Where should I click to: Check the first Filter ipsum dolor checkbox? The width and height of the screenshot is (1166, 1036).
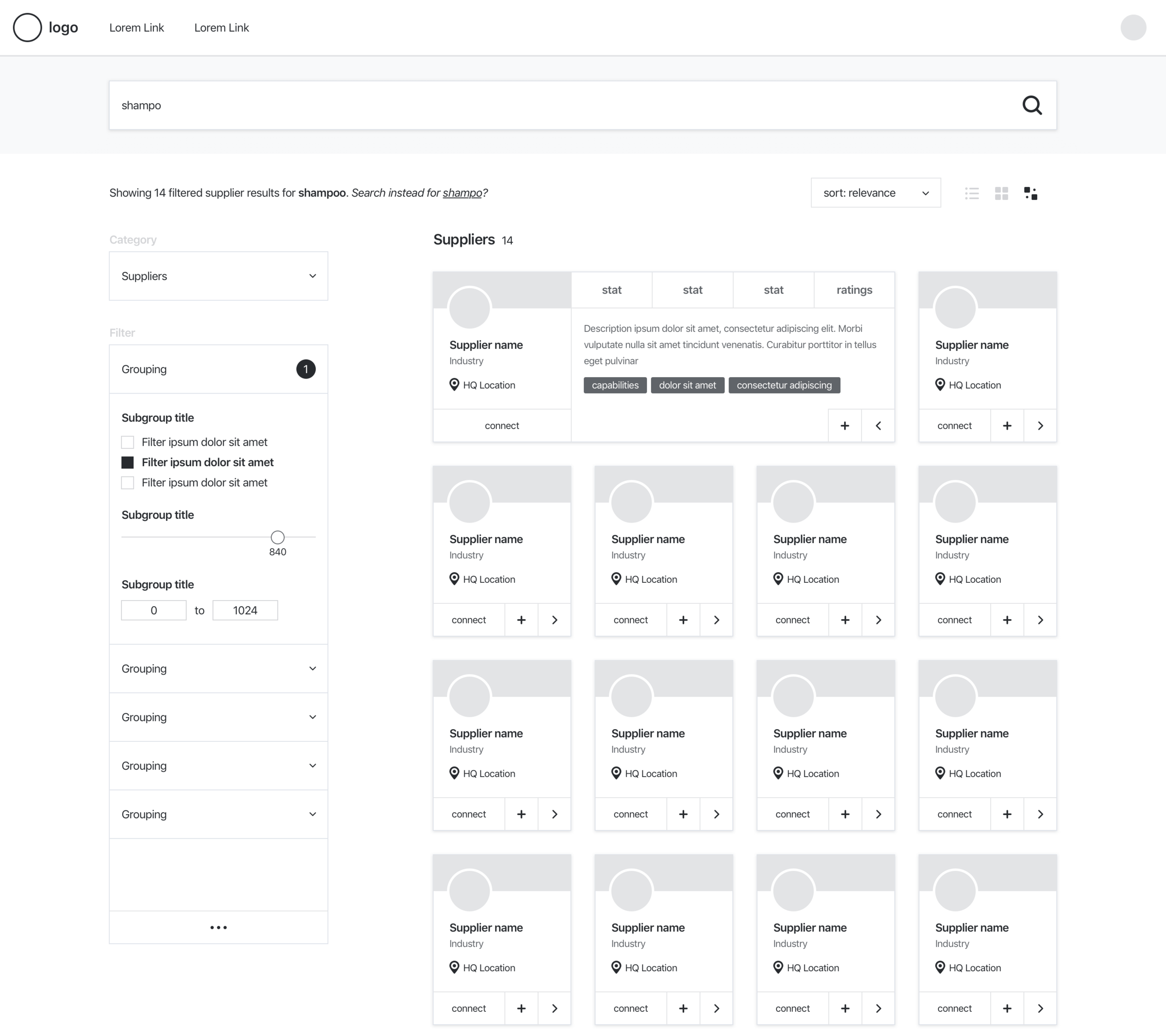click(128, 442)
